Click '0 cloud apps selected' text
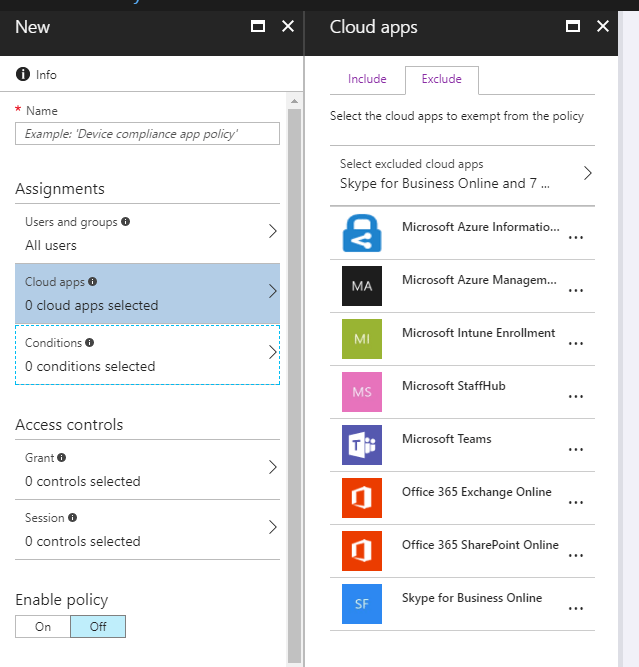This screenshot has height=667, width=639. click(x=91, y=305)
